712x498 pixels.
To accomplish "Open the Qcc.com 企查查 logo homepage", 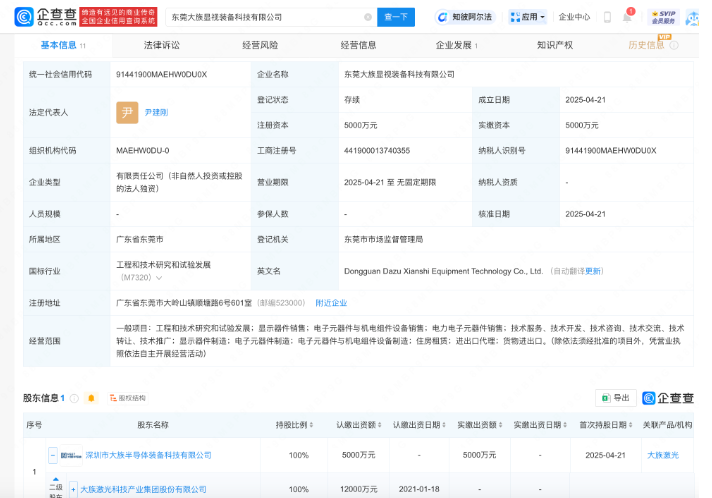I will click(x=46, y=17).
